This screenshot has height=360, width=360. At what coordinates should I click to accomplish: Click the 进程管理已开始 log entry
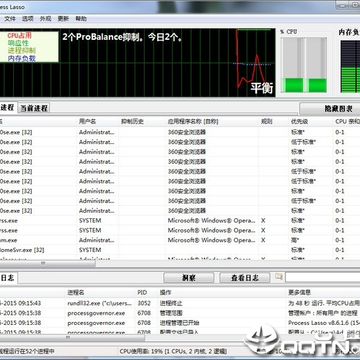[x=179, y=323]
